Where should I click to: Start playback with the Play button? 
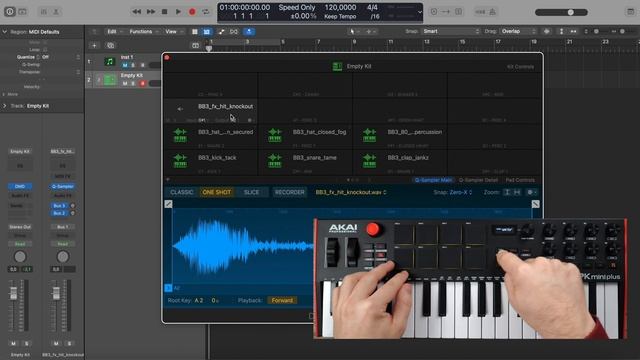point(178,12)
